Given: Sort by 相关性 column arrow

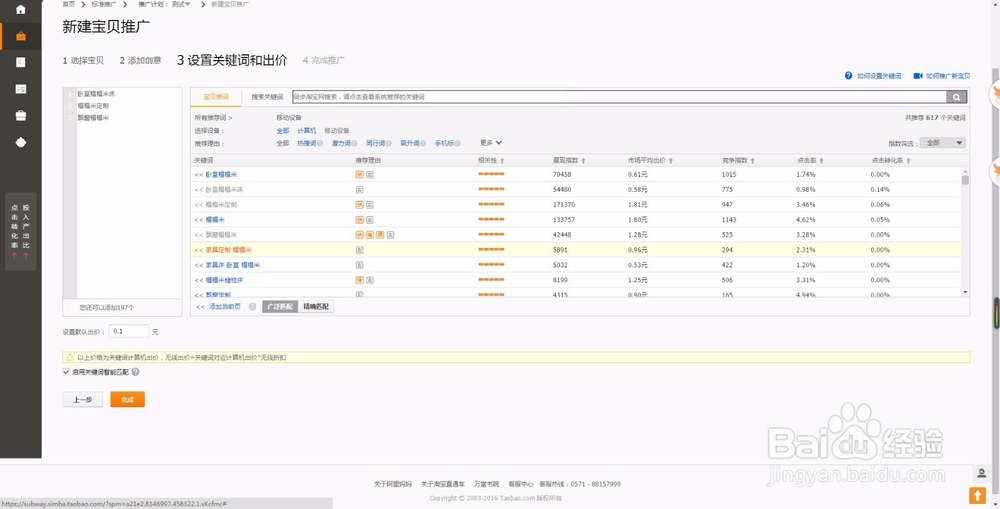Looking at the screenshot, I should coord(502,161).
